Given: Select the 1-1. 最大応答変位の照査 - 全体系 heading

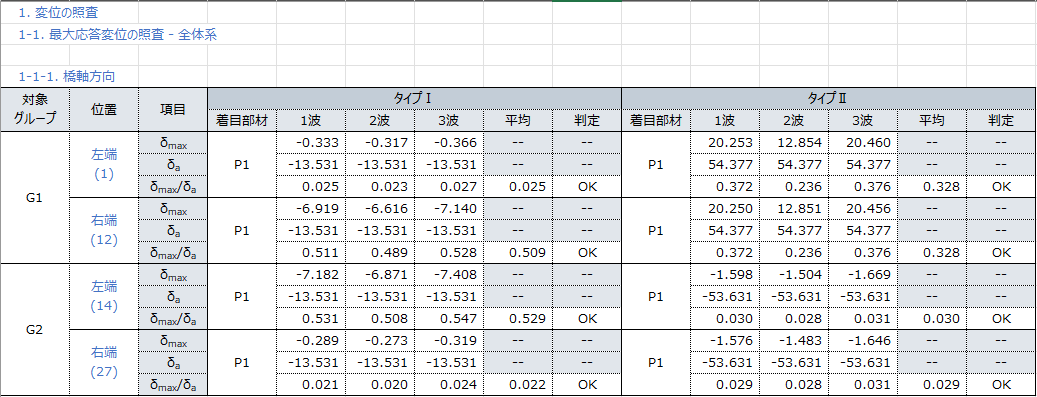Looking at the screenshot, I should coord(118,35).
